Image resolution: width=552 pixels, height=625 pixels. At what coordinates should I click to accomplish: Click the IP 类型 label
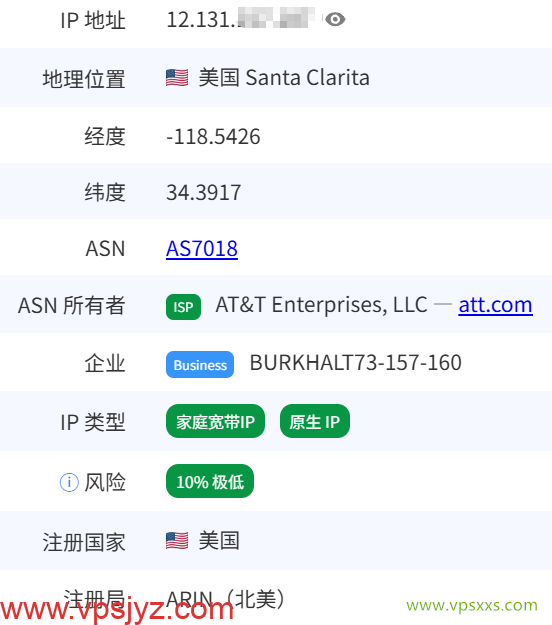[93, 422]
